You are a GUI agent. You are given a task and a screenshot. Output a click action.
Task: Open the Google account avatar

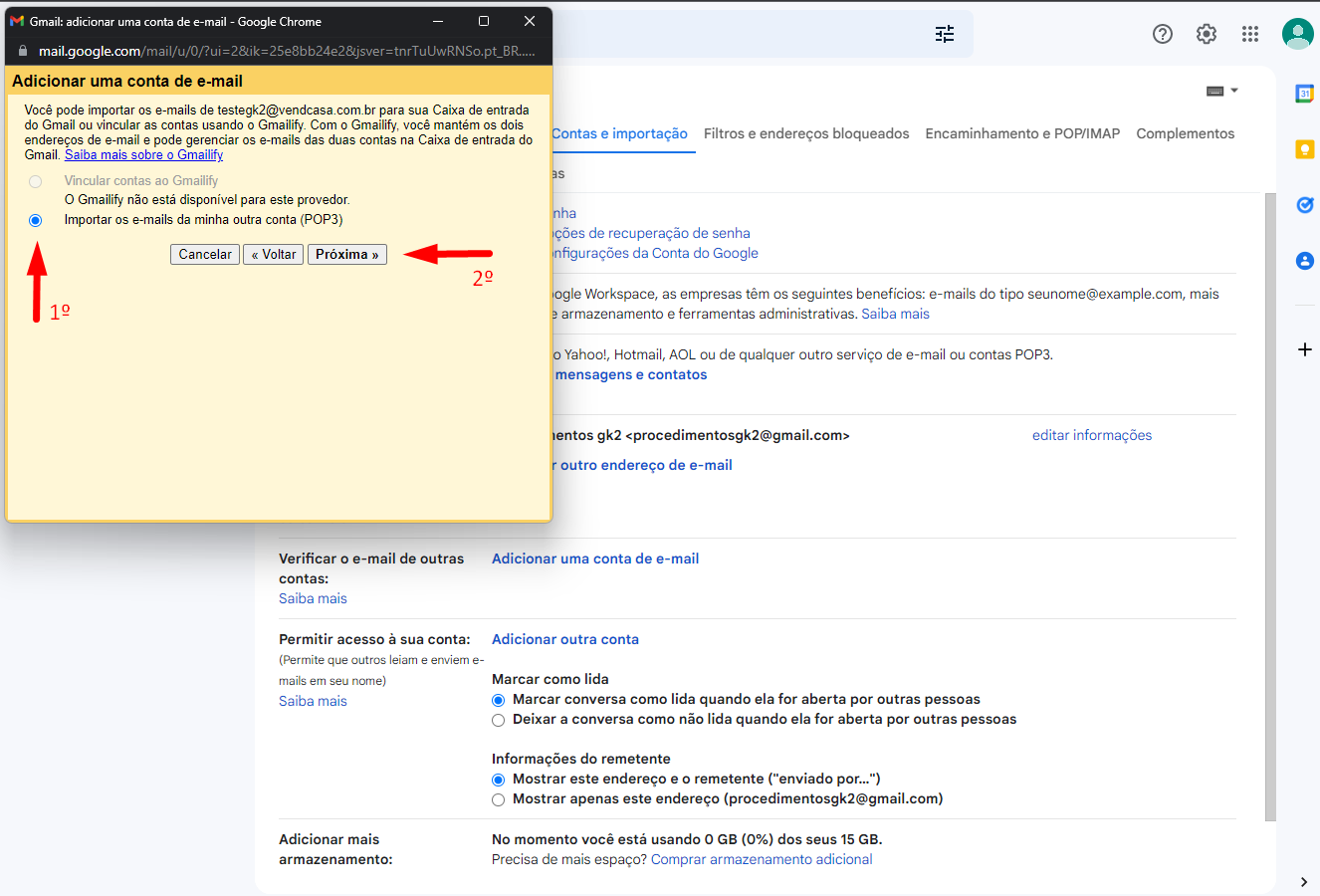tap(1298, 34)
